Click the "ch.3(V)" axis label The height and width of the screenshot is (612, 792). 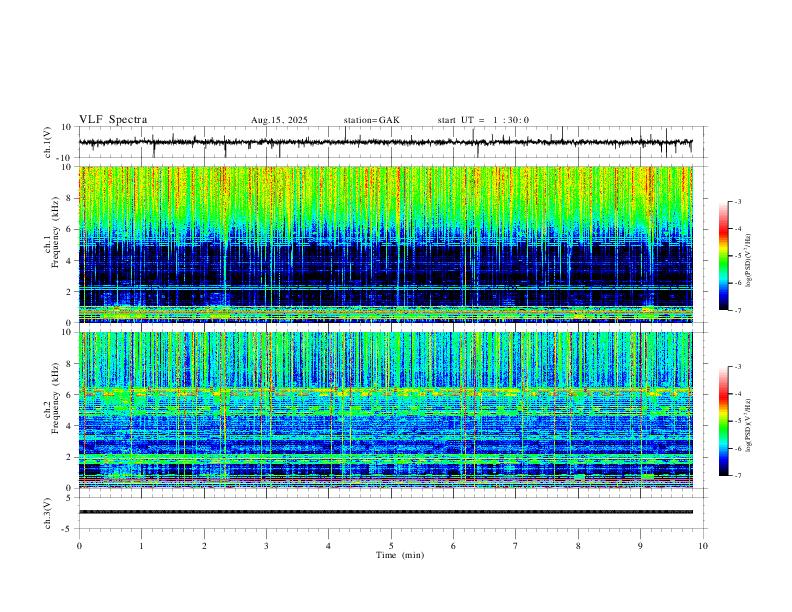pos(48,514)
